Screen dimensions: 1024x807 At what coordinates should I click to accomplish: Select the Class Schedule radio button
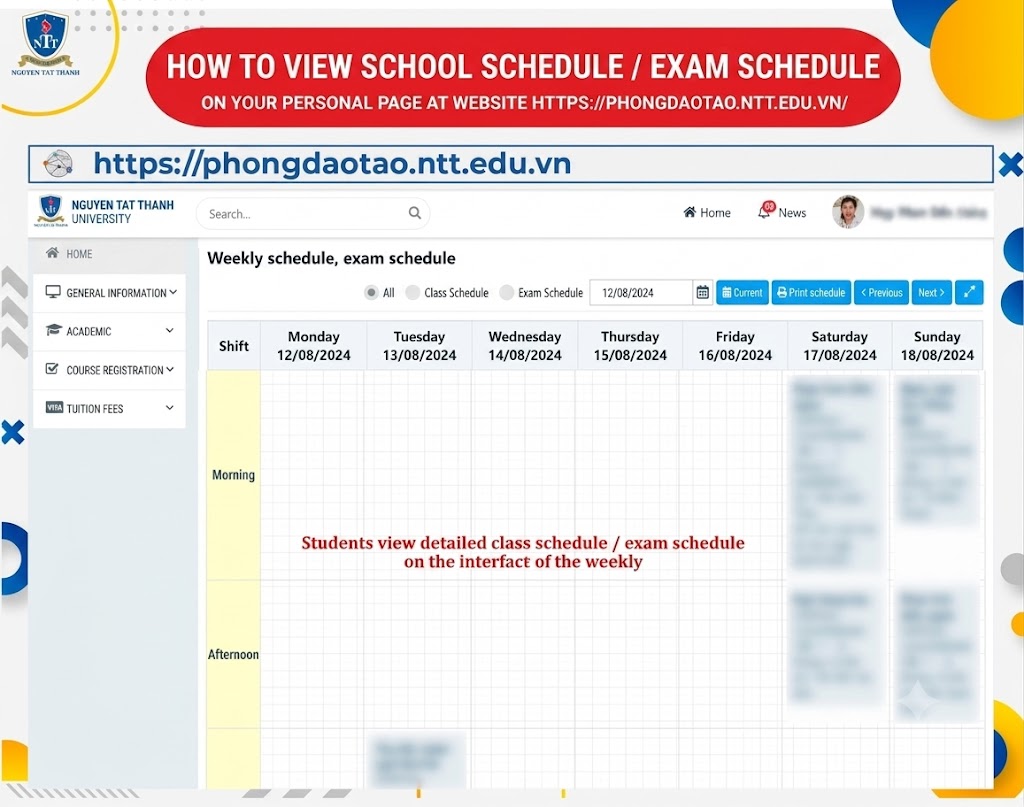(412, 293)
